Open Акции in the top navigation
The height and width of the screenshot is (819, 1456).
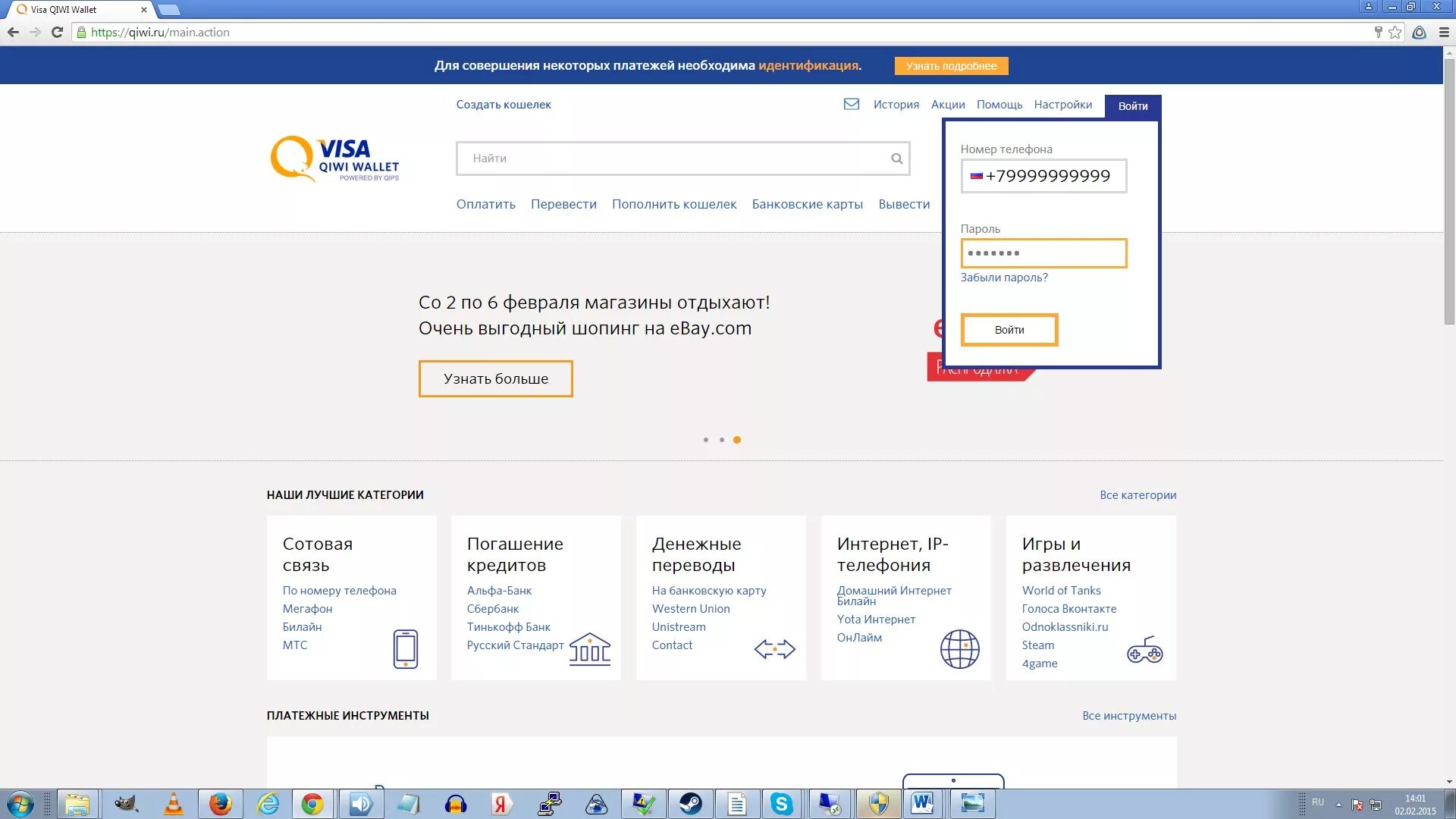[948, 105]
